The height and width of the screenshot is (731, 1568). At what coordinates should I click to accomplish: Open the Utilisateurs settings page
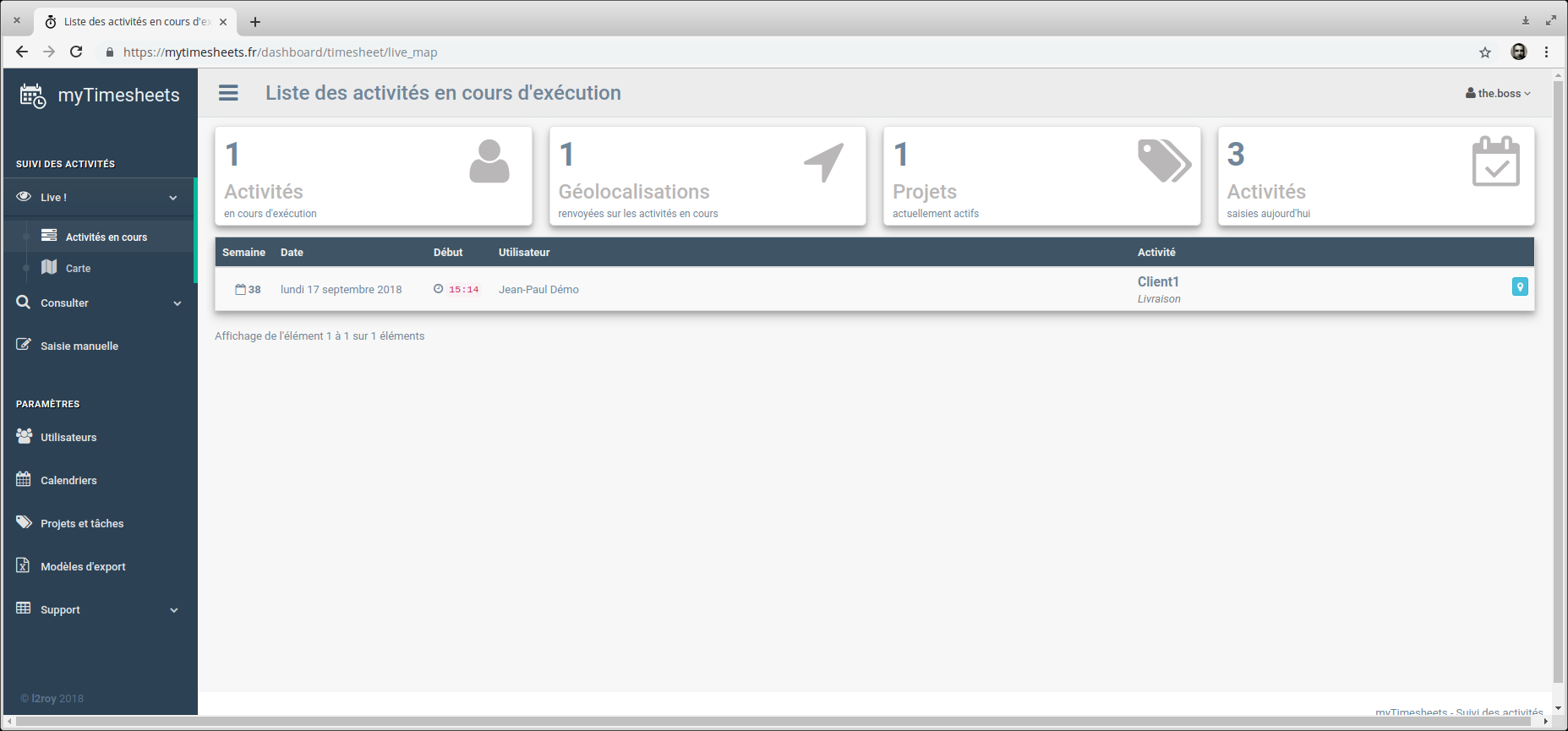tap(68, 438)
